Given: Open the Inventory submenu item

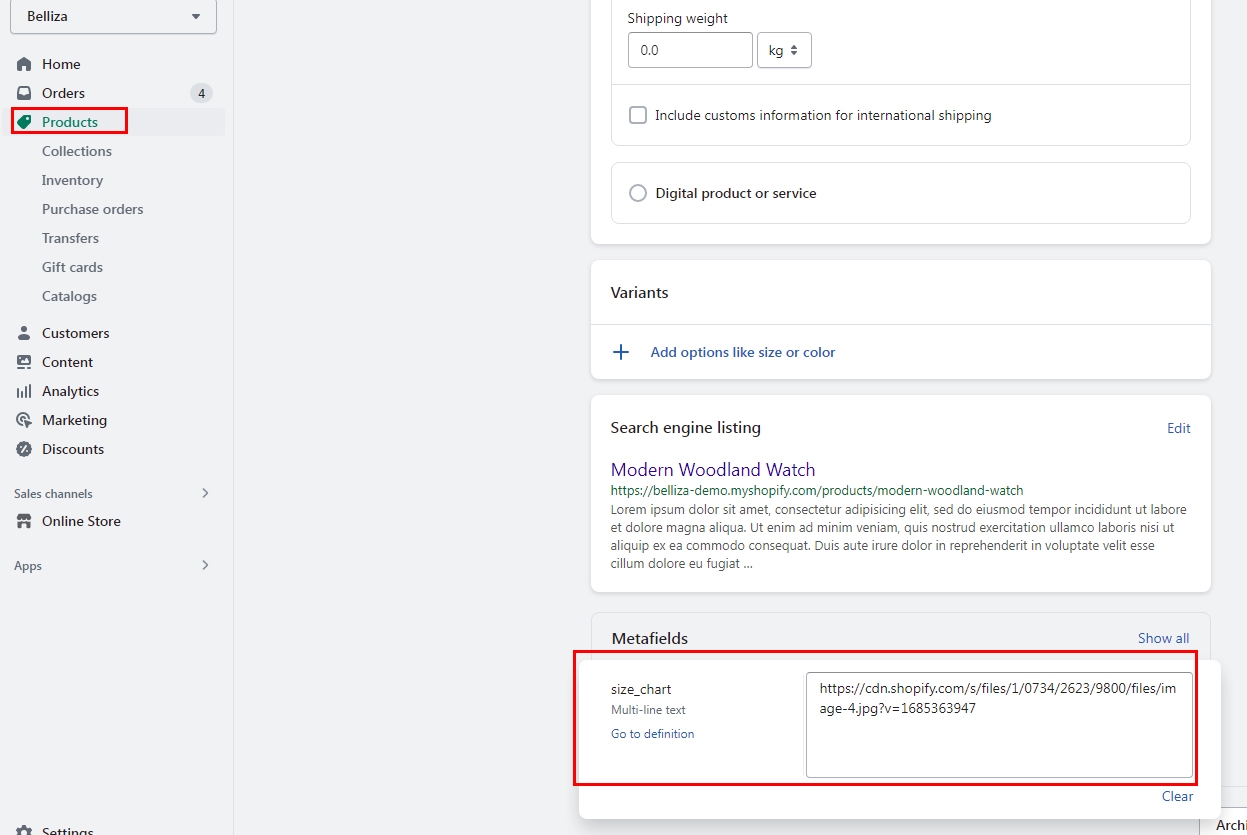Looking at the screenshot, I should (72, 180).
